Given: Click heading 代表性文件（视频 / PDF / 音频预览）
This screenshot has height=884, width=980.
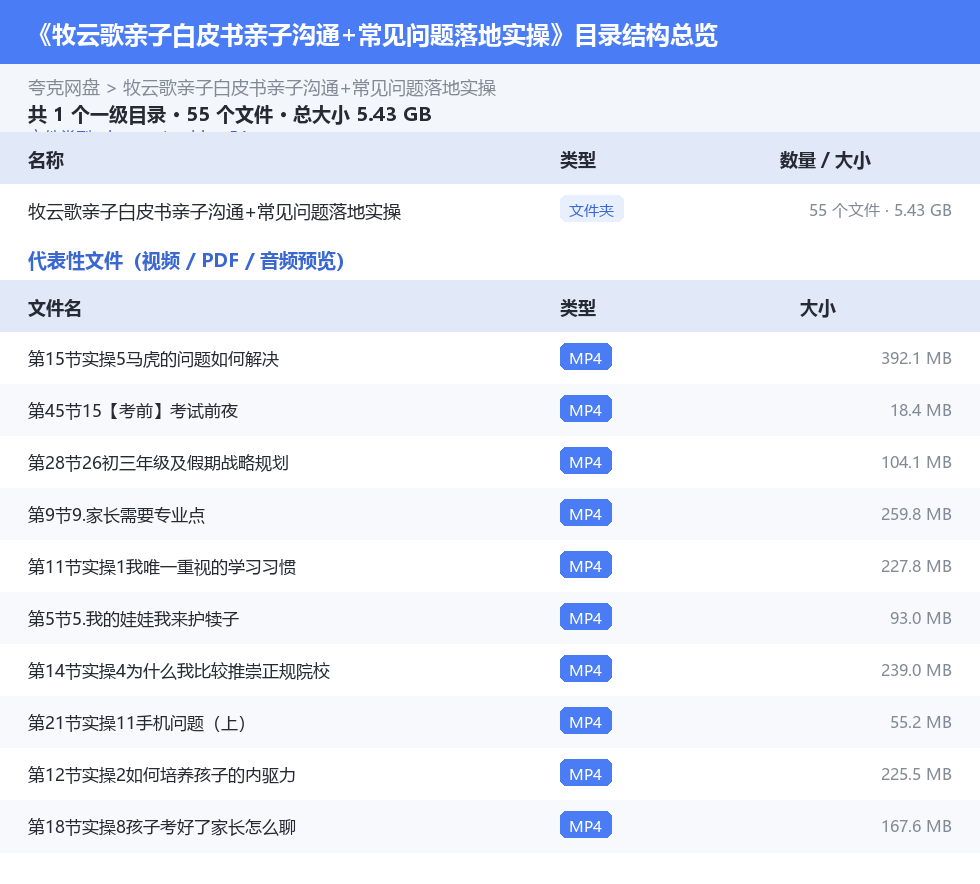Looking at the screenshot, I should pos(186,261).
